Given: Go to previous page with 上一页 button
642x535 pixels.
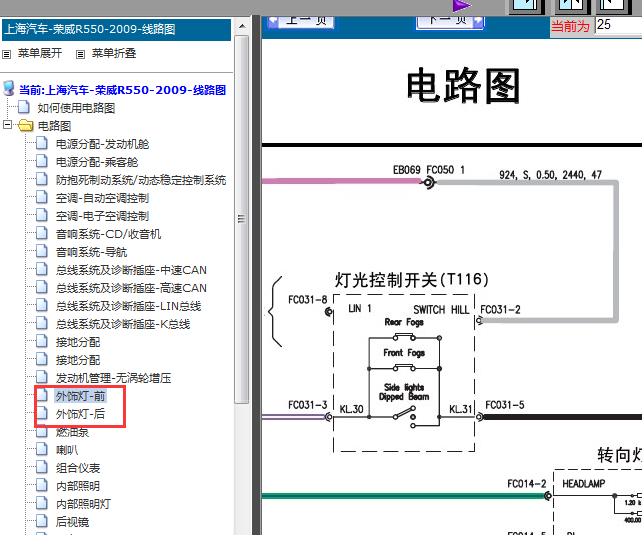Looking at the screenshot, I should pyautogui.click(x=301, y=21).
